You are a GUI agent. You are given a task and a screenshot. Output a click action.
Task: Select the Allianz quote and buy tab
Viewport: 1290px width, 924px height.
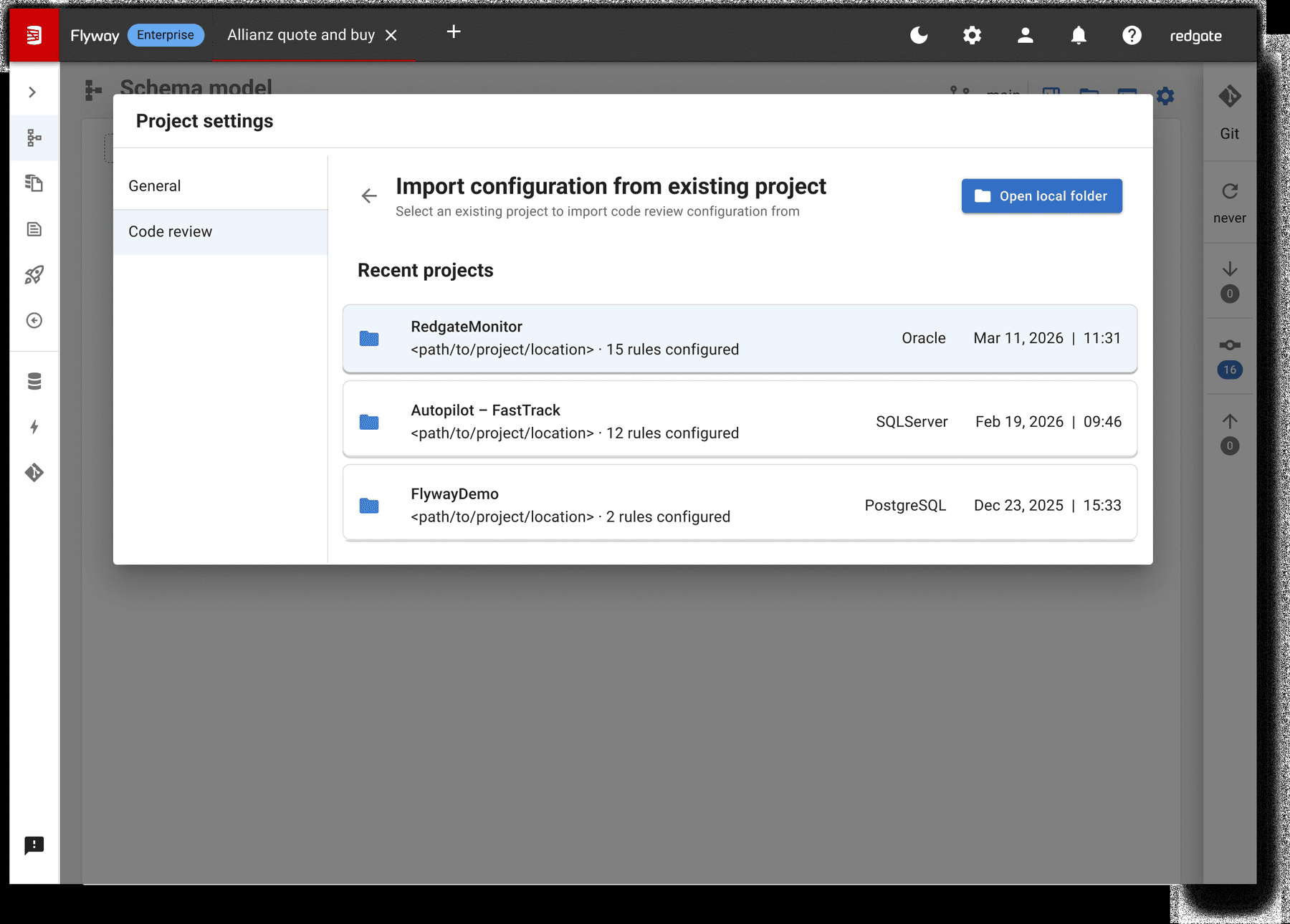click(x=301, y=35)
